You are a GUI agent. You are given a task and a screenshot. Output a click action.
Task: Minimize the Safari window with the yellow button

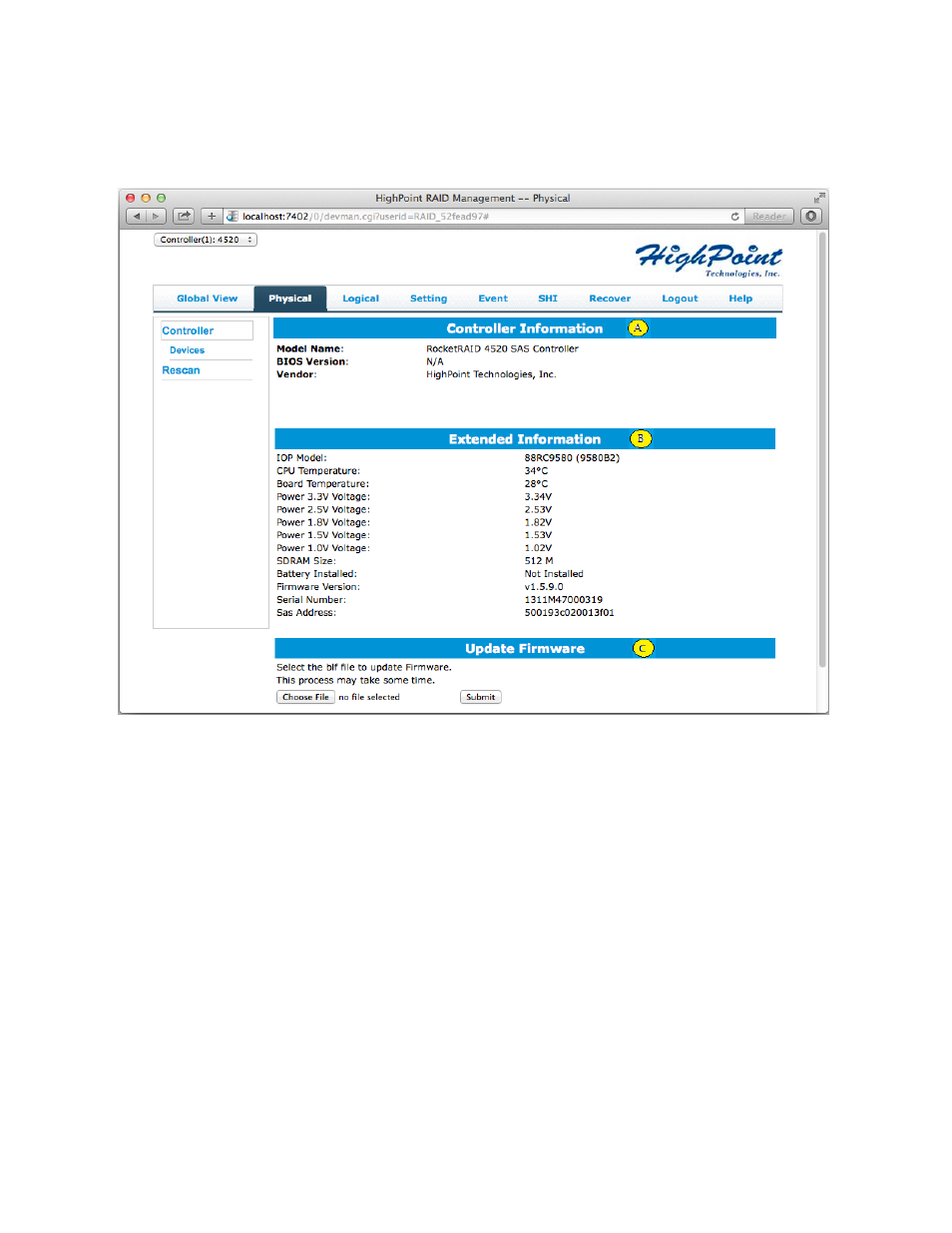click(x=146, y=199)
